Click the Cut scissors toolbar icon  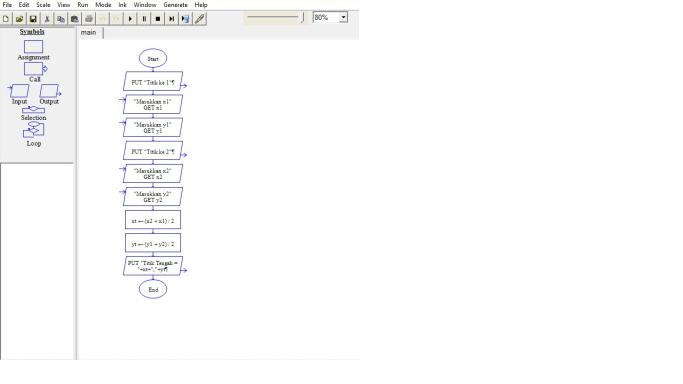click(47, 19)
